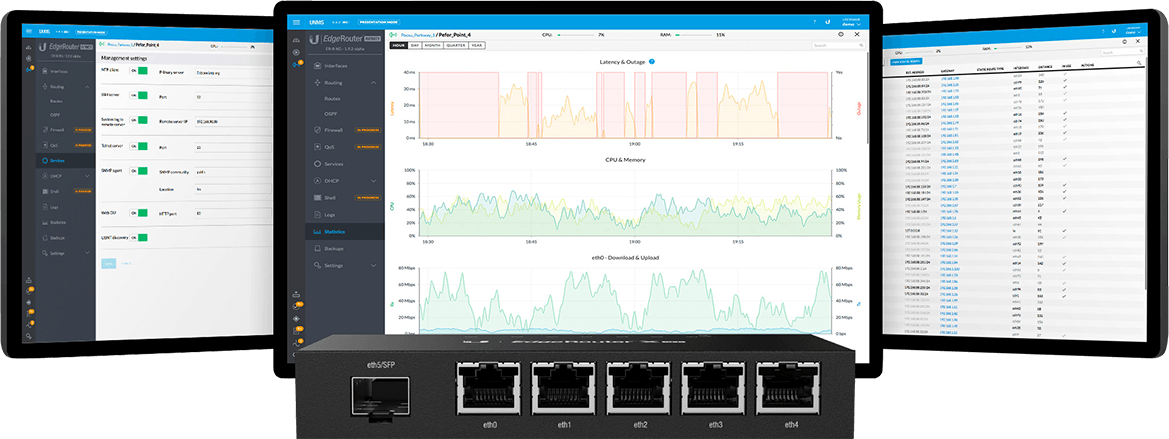
Task: Click the devices icon with orange badge, center rail
Action: tap(297, 65)
